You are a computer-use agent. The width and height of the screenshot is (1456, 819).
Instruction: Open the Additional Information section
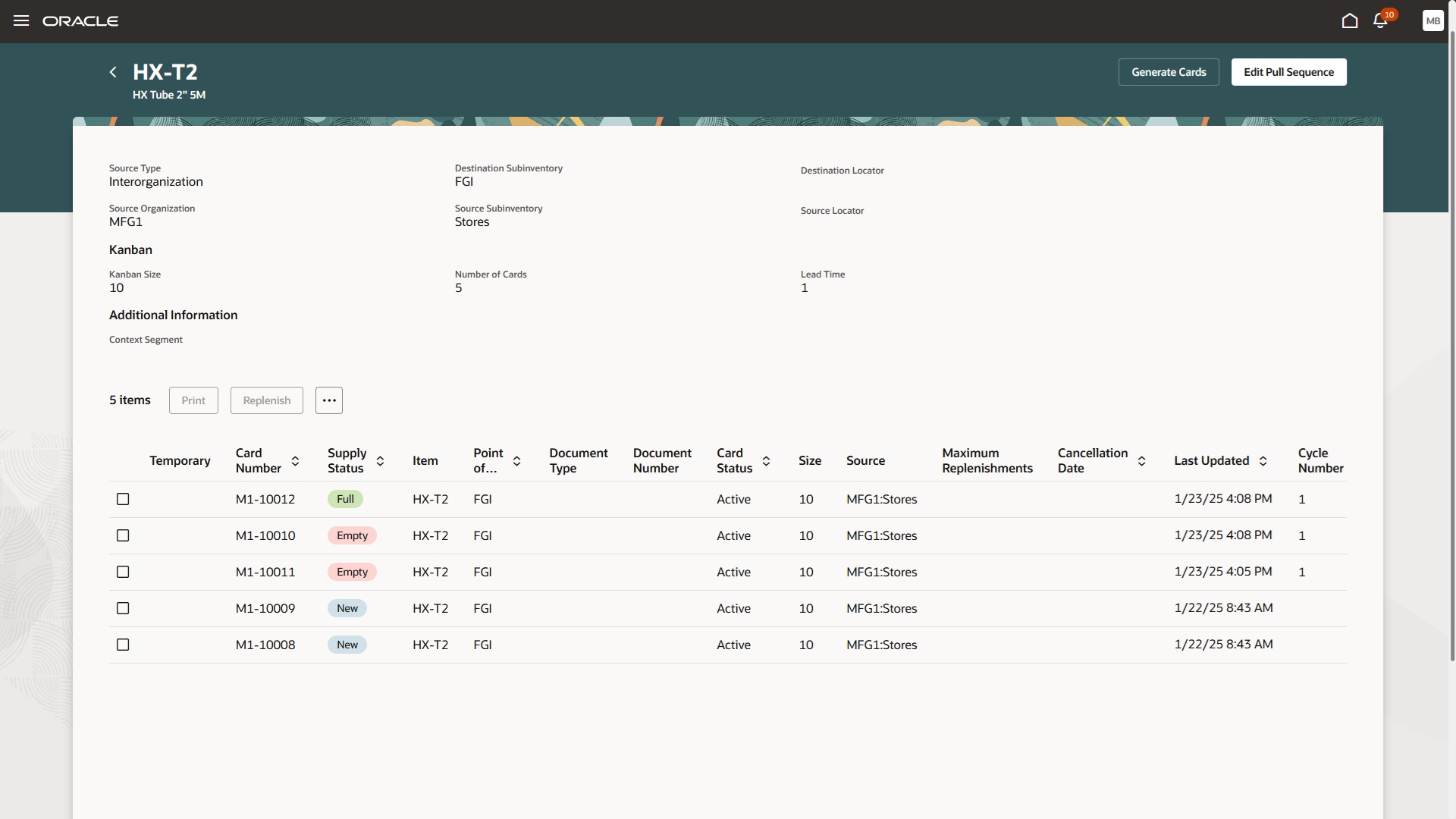pos(173,315)
